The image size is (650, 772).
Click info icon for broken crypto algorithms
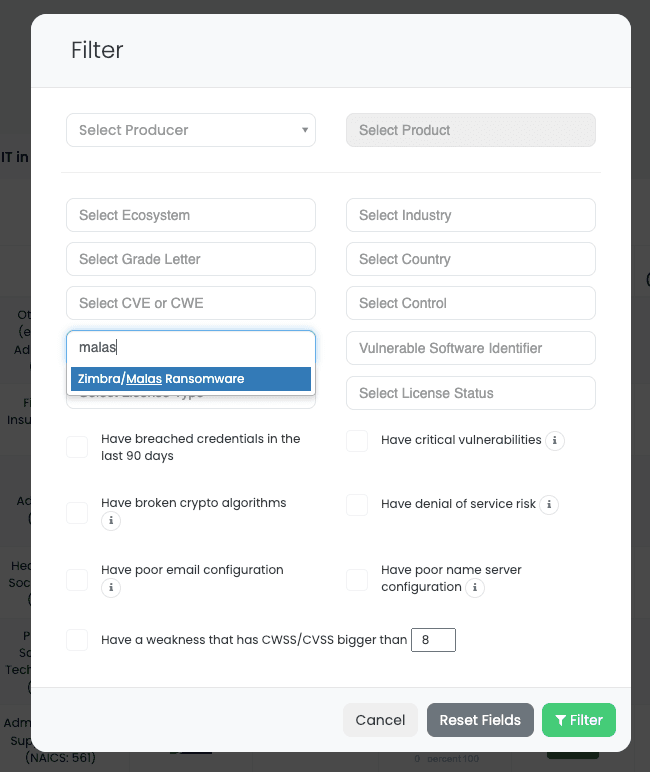[111, 521]
